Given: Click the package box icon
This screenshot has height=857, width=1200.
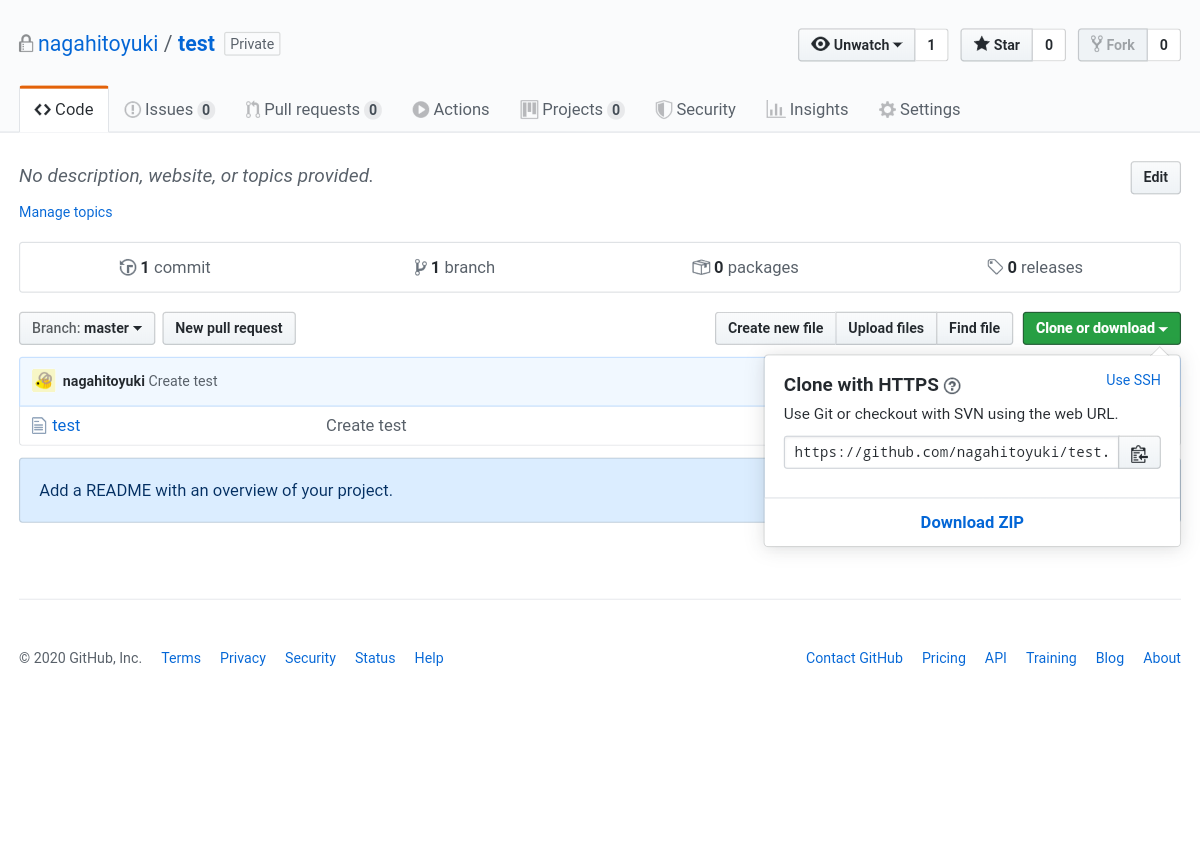Looking at the screenshot, I should 701,267.
